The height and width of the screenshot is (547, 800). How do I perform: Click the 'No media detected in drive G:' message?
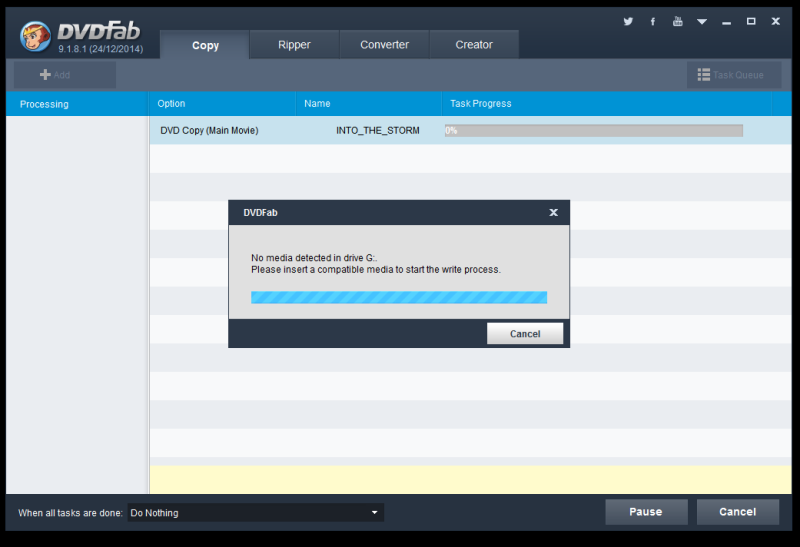tap(314, 258)
